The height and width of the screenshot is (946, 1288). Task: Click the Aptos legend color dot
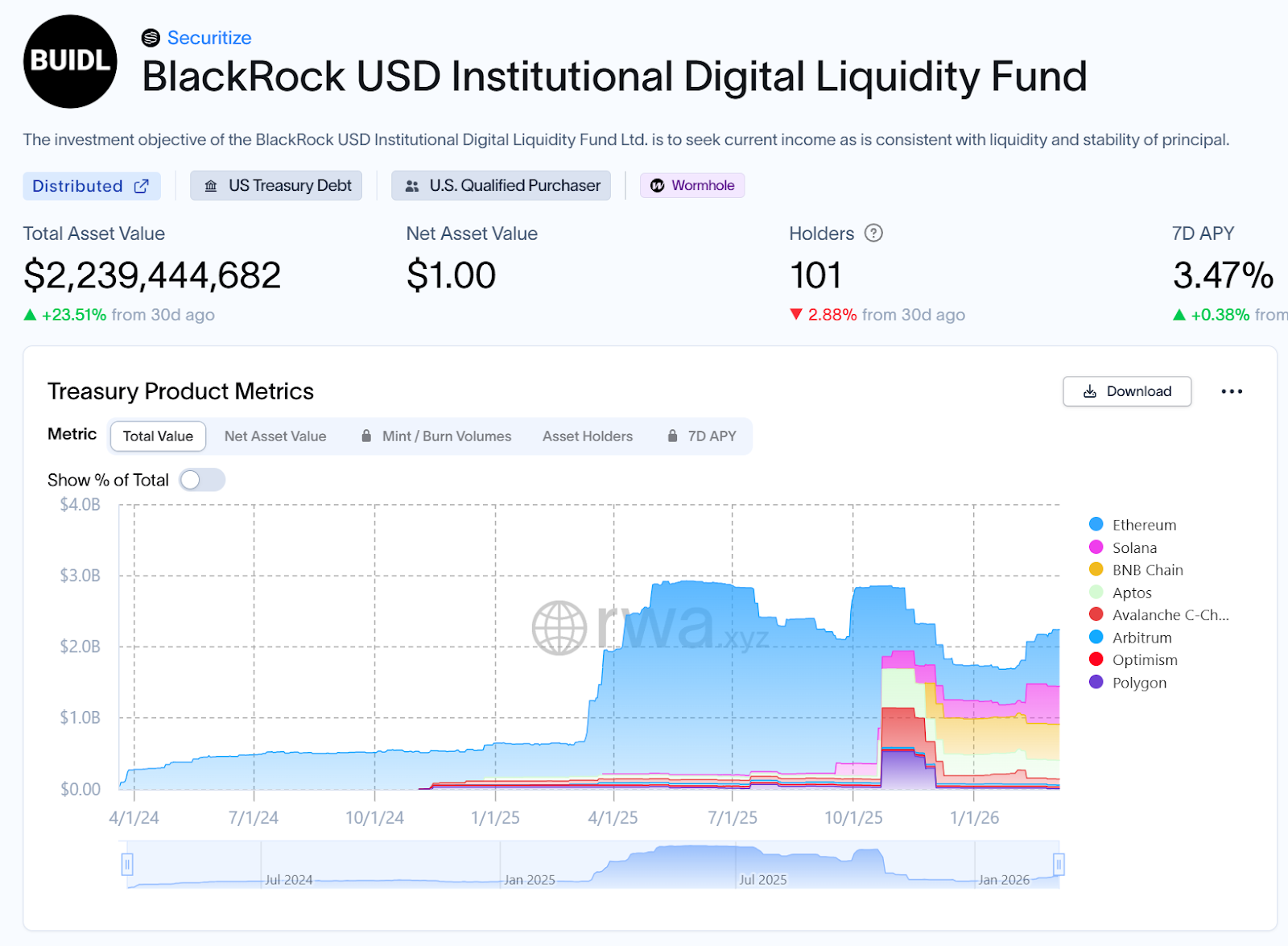coord(1096,592)
